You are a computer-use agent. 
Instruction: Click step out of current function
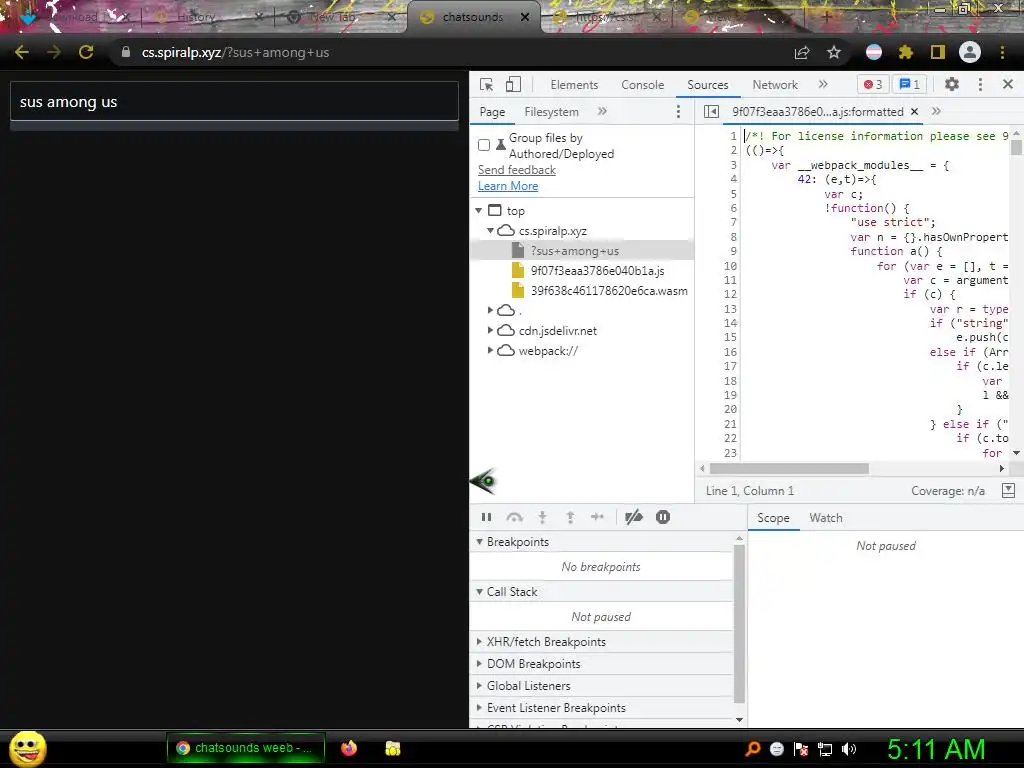point(570,517)
